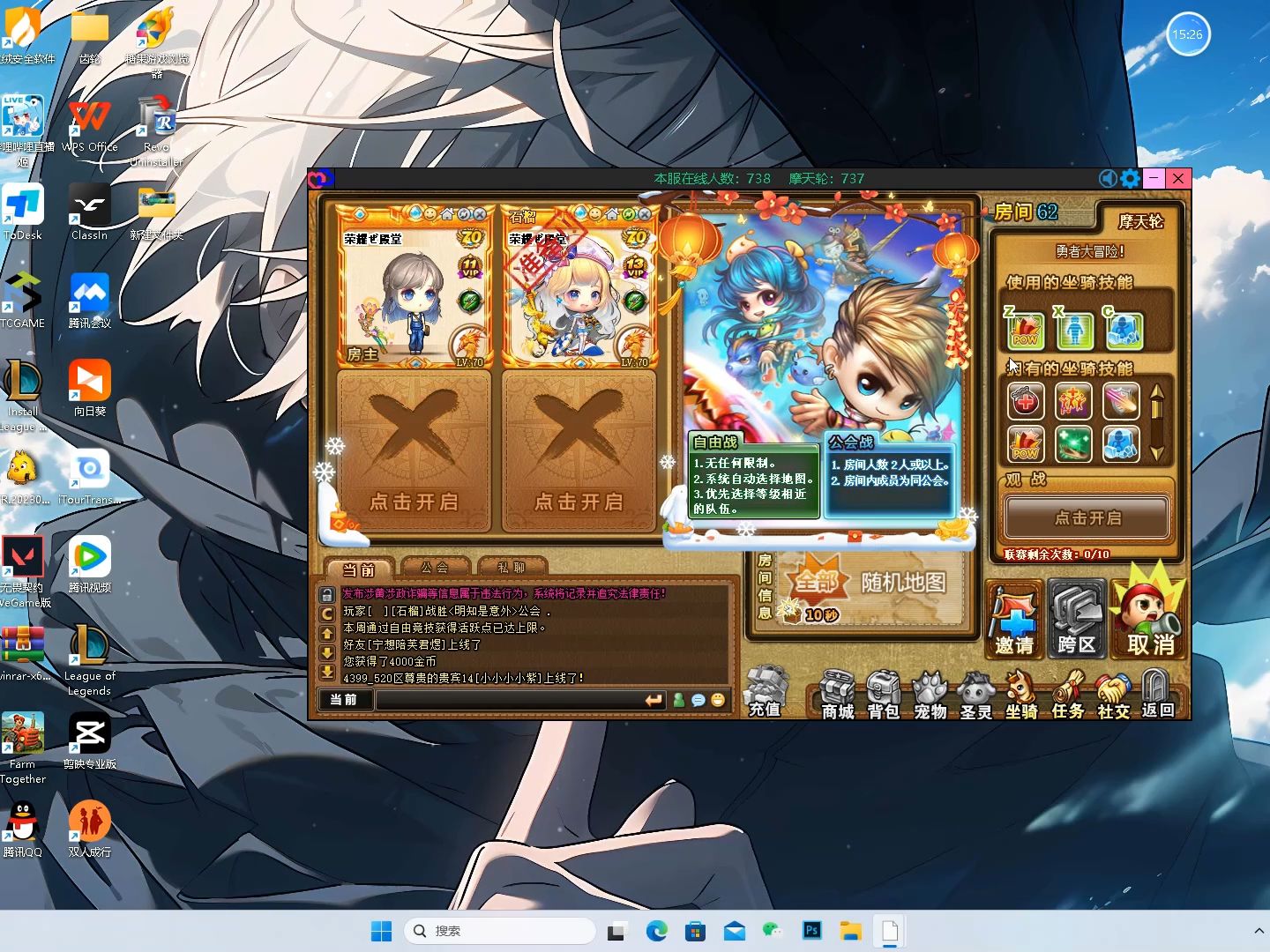Image resolution: width=1270 pixels, height=952 pixels.
Task: Open emoji picker in chat input bar
Action: (718, 700)
